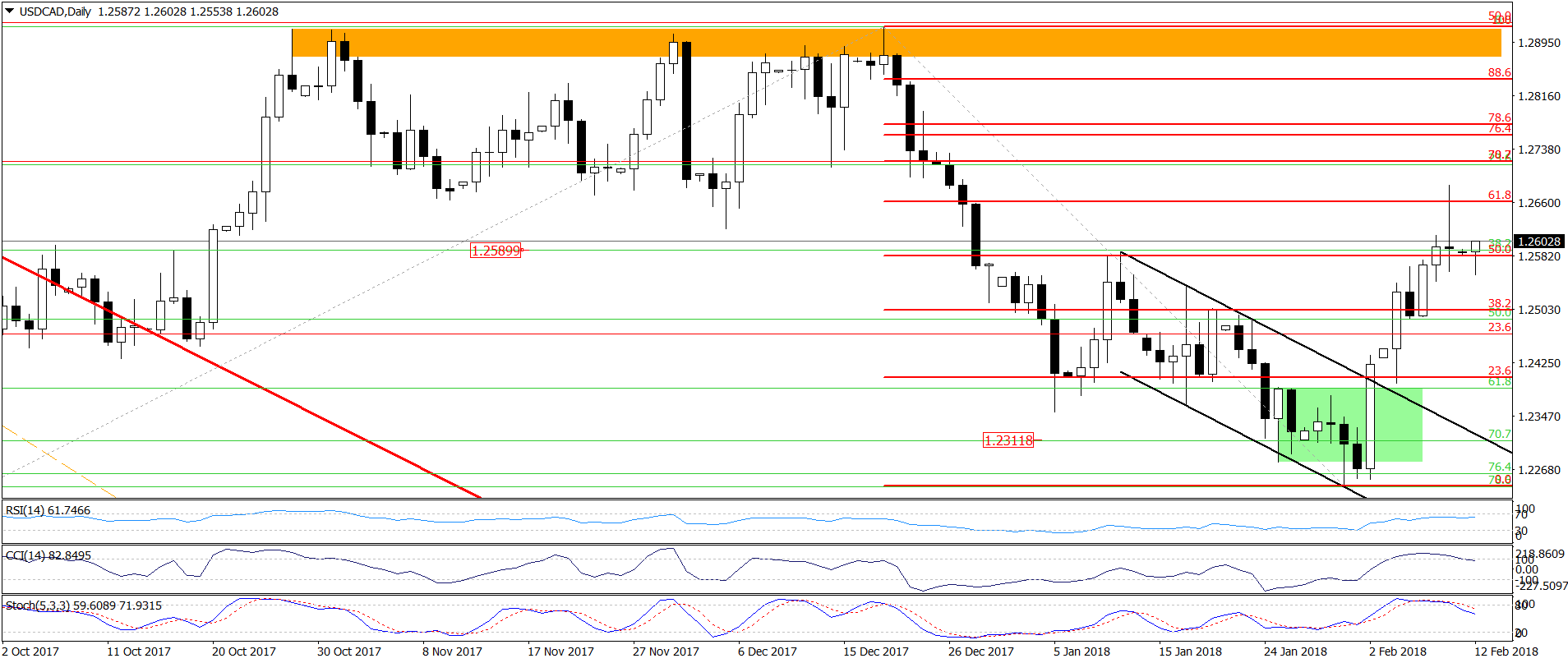1568x663 pixels.
Task: Click the 5 Jan 2018 date label
Action: (x=1082, y=651)
